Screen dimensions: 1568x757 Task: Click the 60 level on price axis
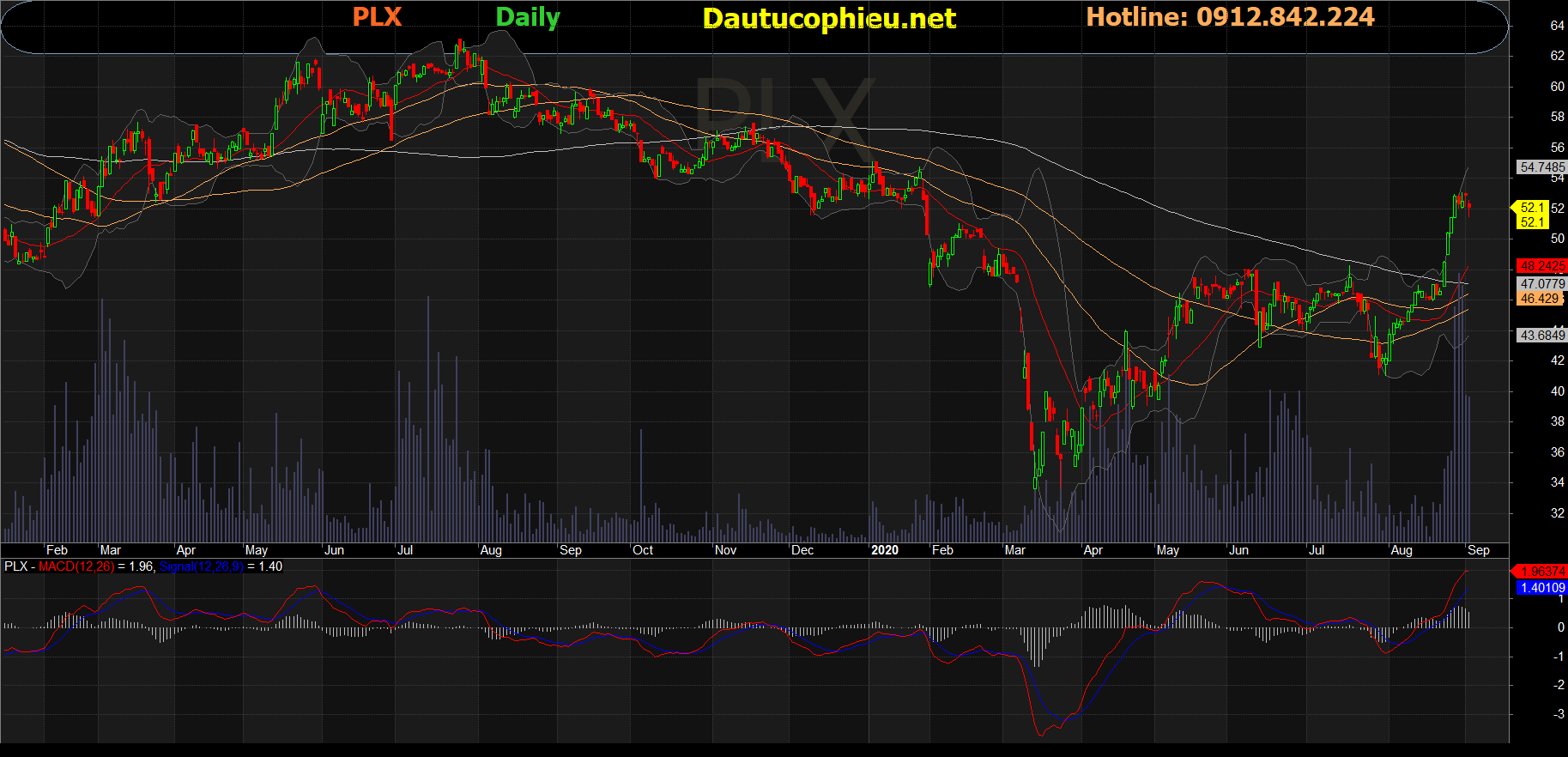[1557, 87]
